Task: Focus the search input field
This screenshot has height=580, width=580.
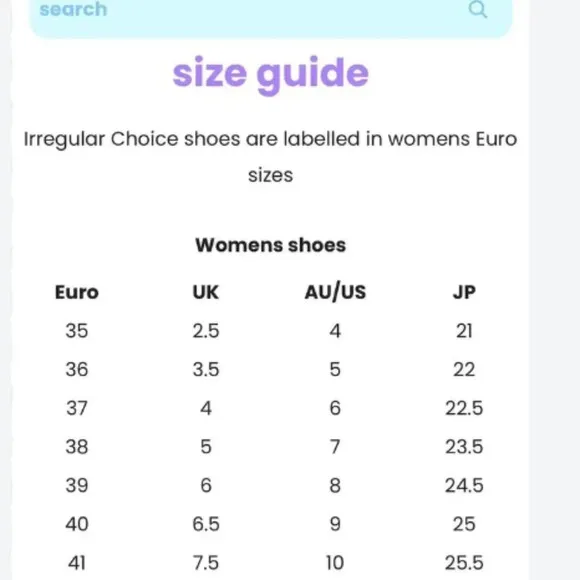Action: tap(271, 16)
